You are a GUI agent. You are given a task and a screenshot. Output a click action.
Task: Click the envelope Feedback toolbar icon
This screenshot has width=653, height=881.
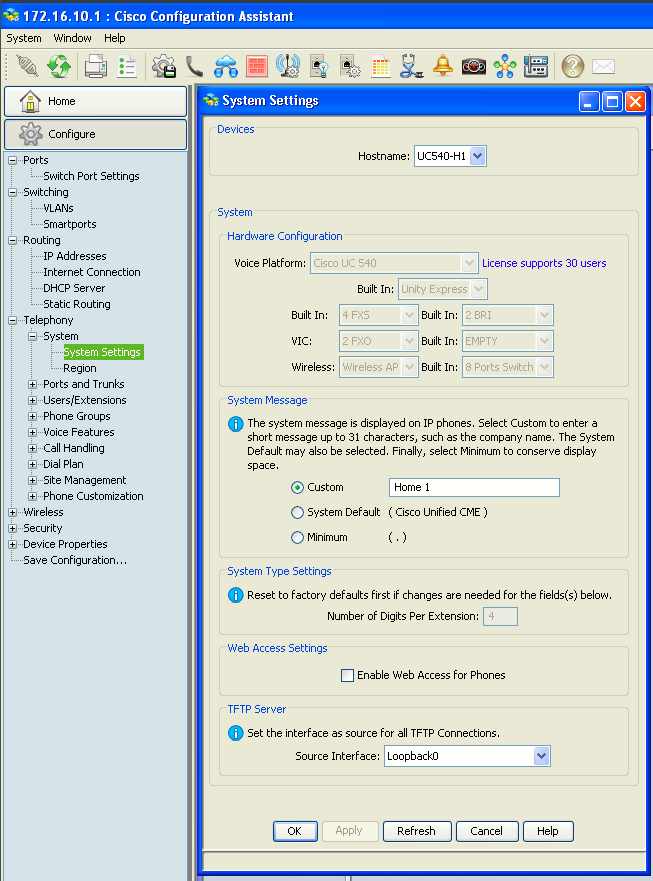click(604, 66)
